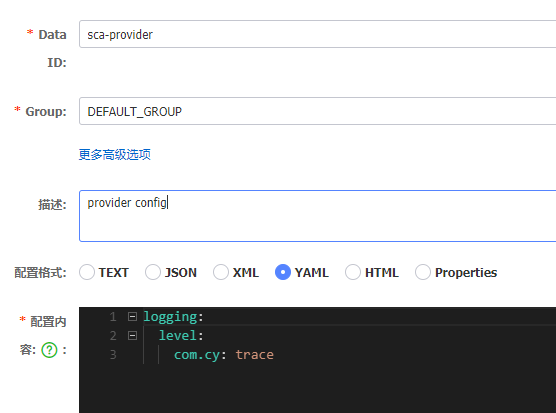This screenshot has height=413, width=556.
Task: Click the Group field with DEFAULT_GROUP
Action: point(317,111)
